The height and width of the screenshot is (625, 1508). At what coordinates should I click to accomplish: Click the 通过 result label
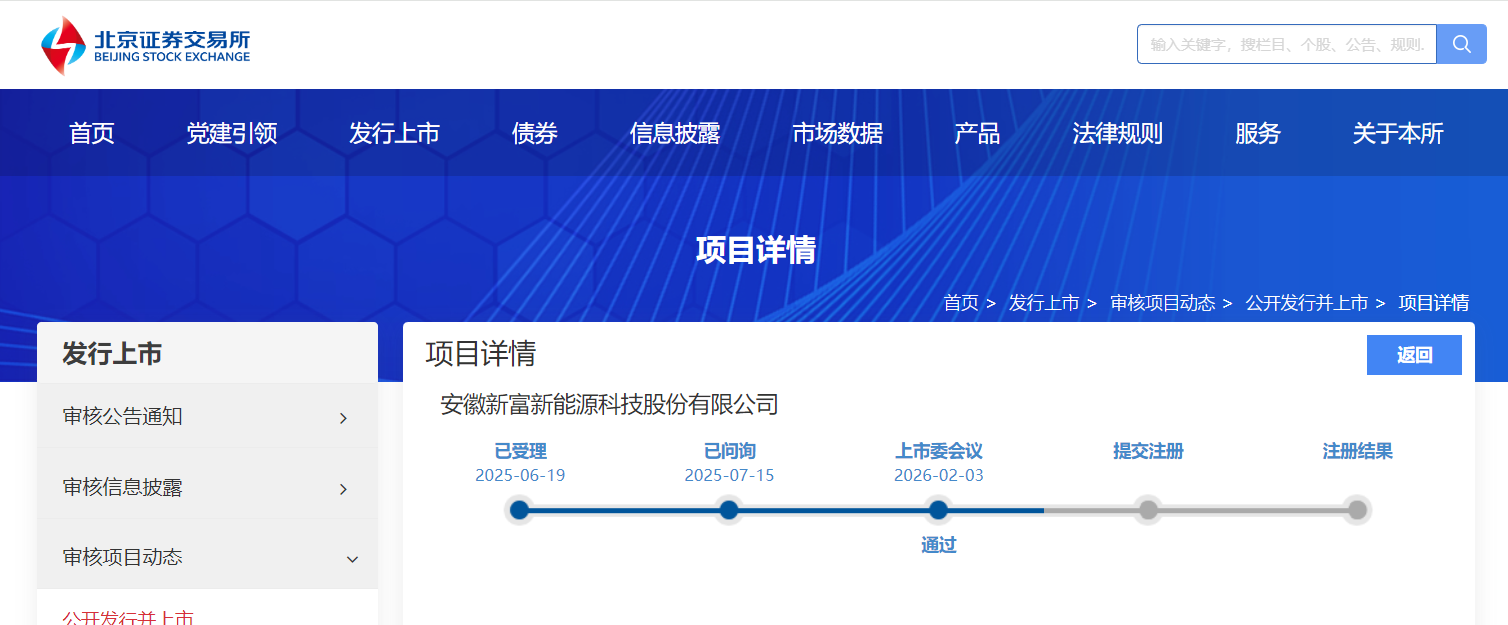pos(939,545)
